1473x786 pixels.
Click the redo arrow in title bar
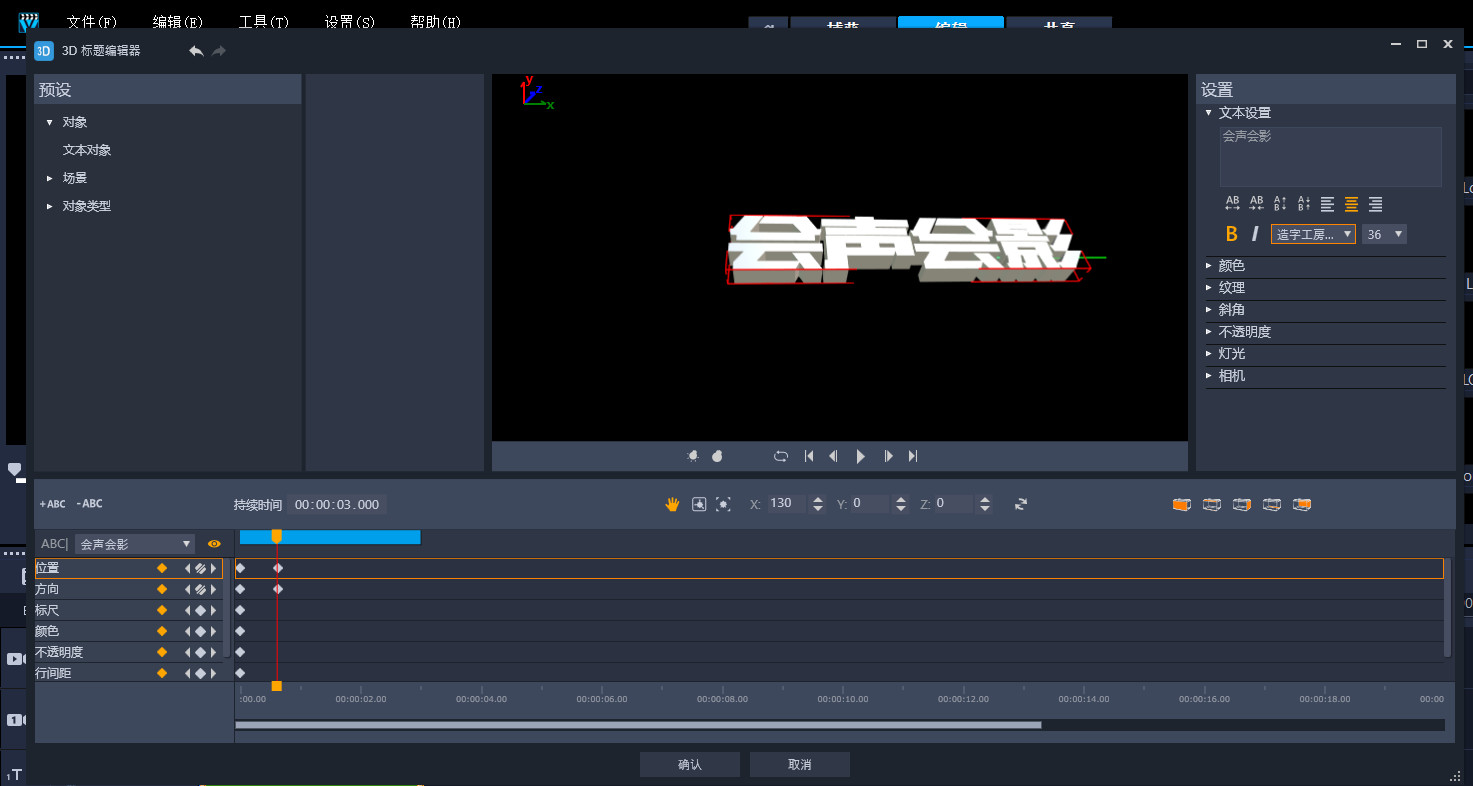pyautogui.click(x=219, y=51)
